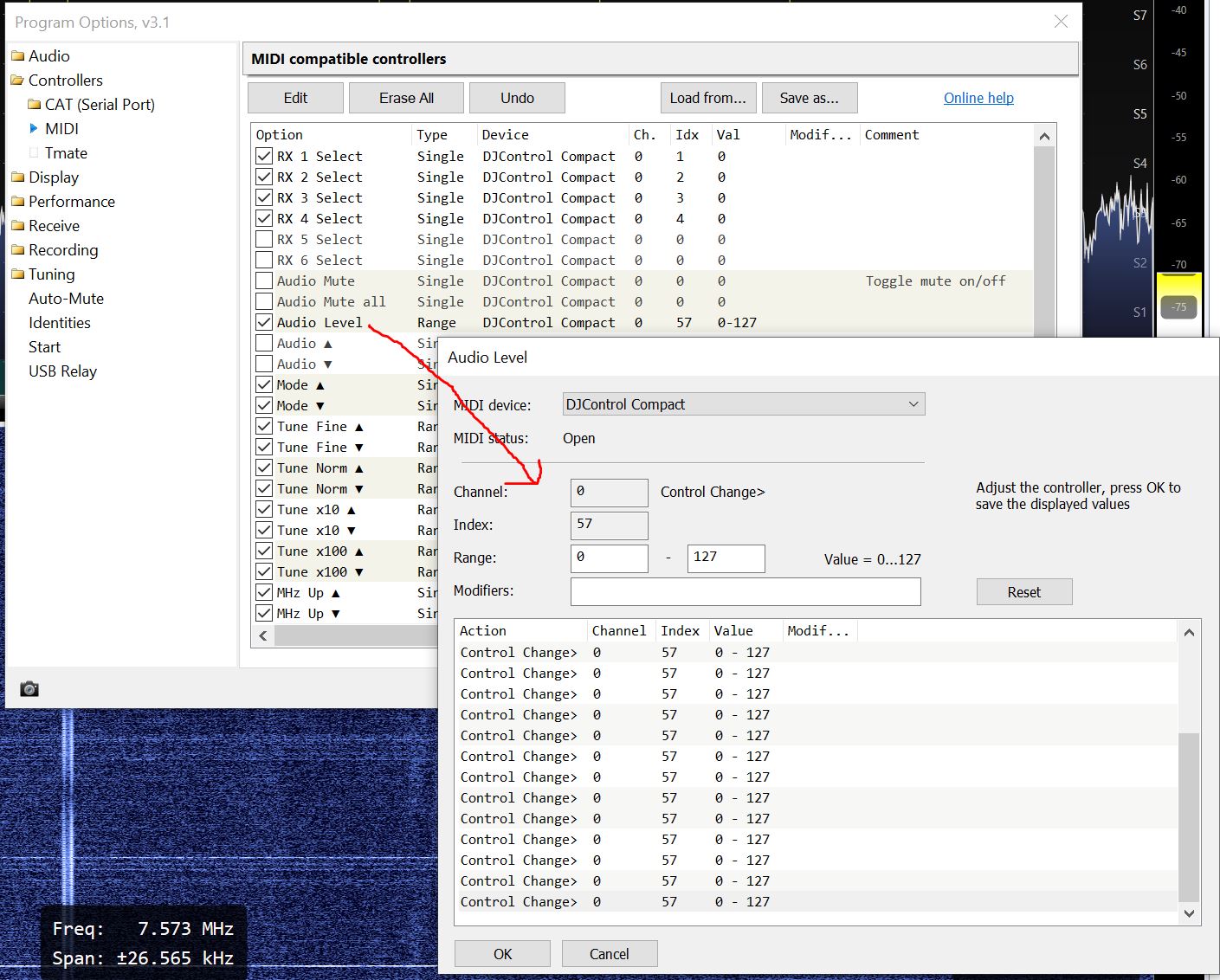This screenshot has width=1220, height=980.
Task: Enable the Audio Mute checkbox
Action: click(264, 281)
